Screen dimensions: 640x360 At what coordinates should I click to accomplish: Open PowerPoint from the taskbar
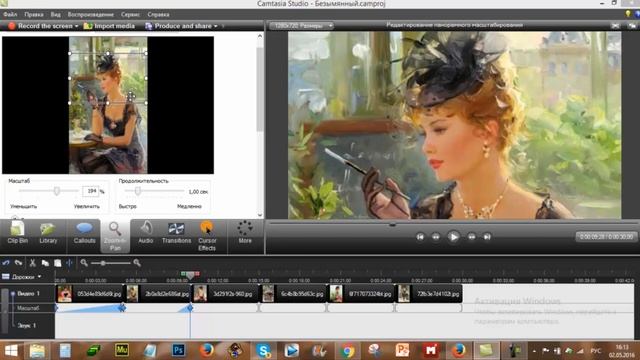[402, 350]
